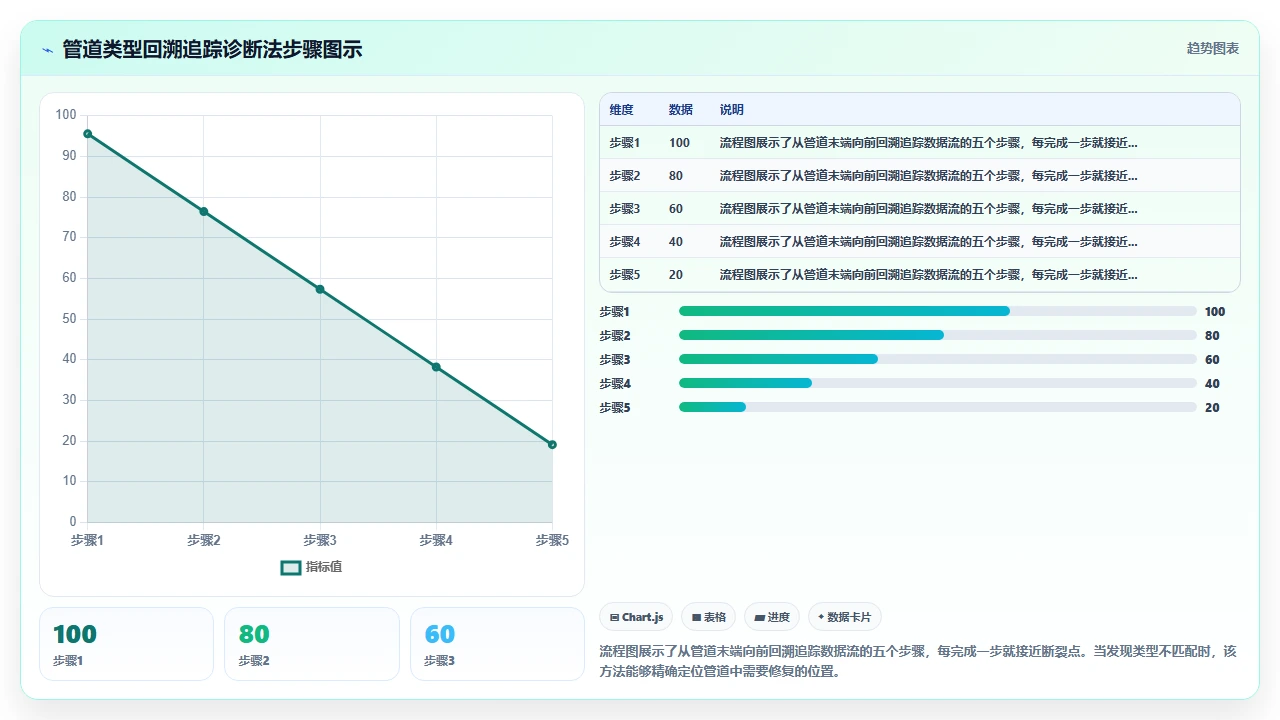Click the x-axis label 步骤1
The width and height of the screenshot is (1280, 720).
(88, 541)
